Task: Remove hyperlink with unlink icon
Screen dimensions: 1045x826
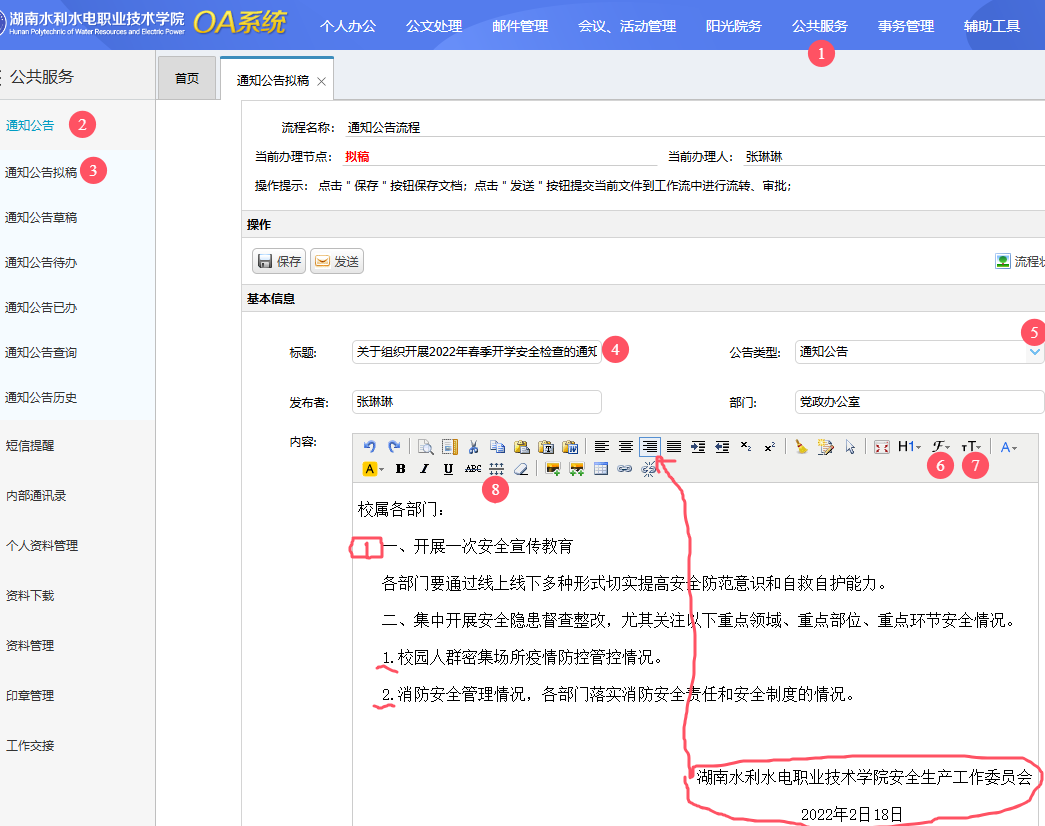Action: coord(648,469)
